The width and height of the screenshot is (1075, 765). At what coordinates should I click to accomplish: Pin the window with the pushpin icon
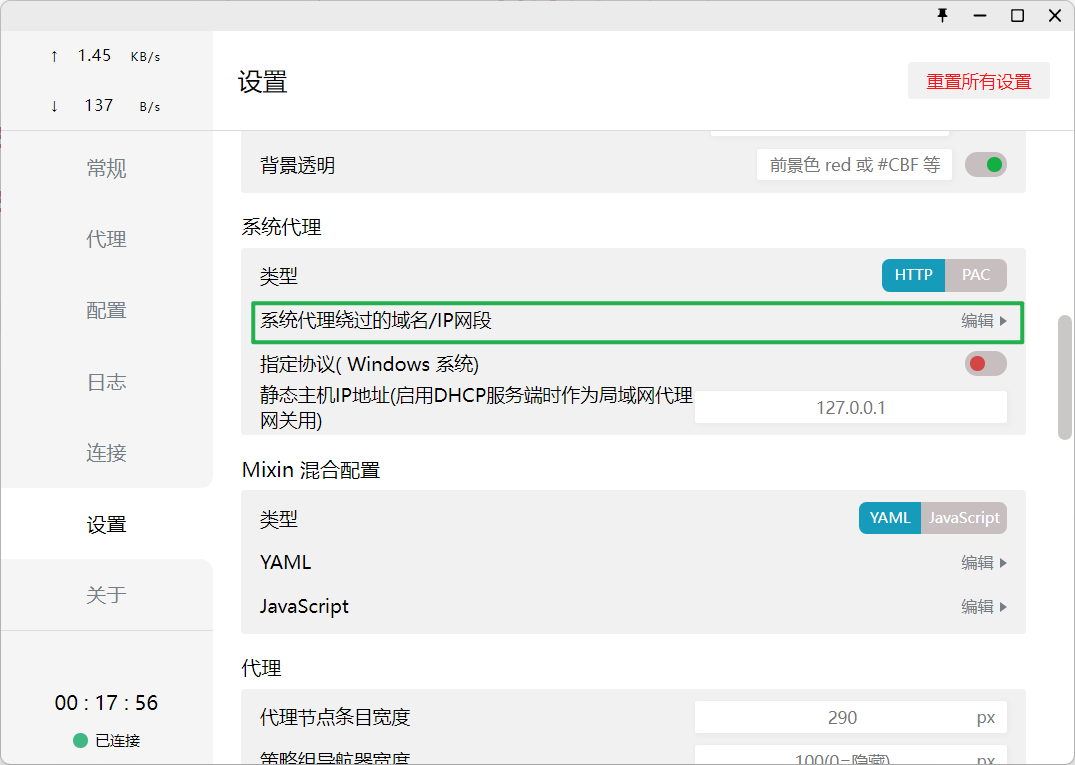click(942, 15)
